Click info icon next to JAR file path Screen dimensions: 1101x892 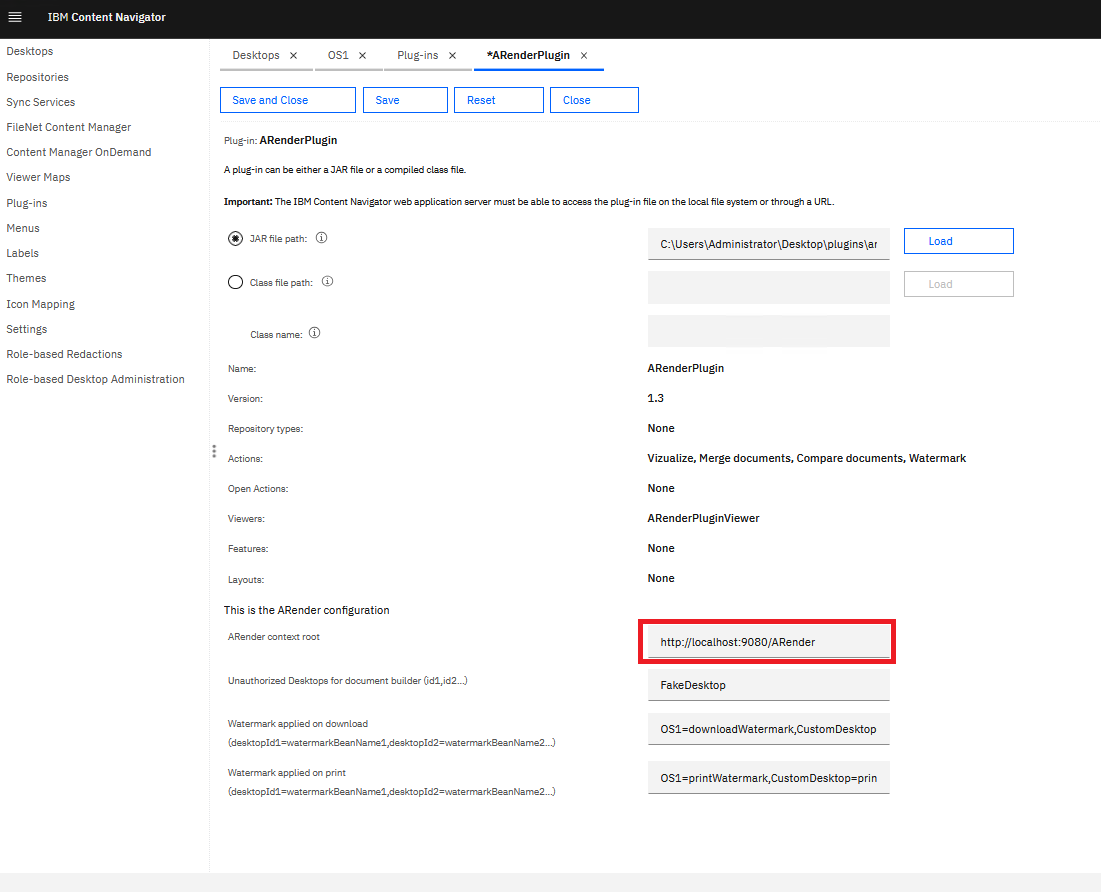(x=322, y=239)
